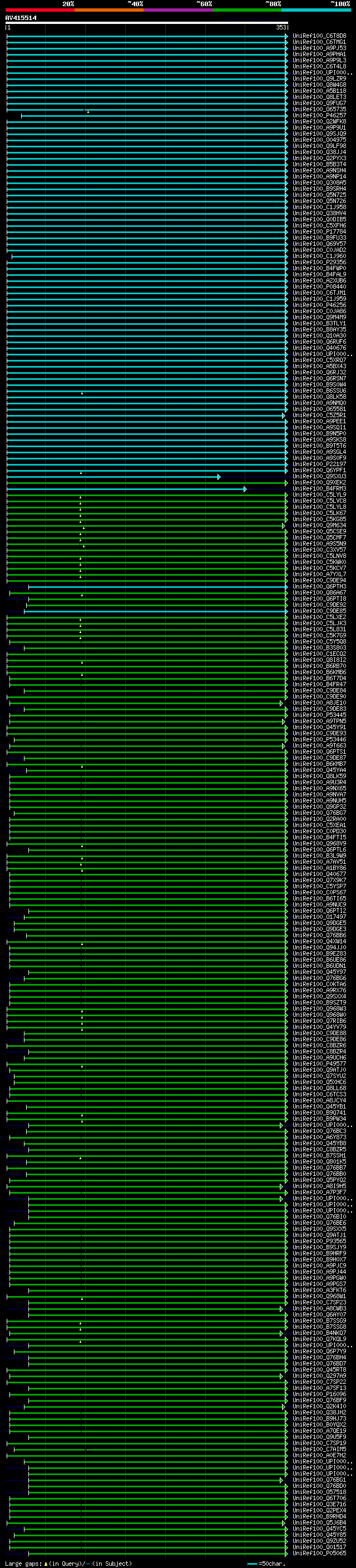Click the UniRef100_Q01517 entry
The image size is (356, 1568).
tap(319, 1547)
